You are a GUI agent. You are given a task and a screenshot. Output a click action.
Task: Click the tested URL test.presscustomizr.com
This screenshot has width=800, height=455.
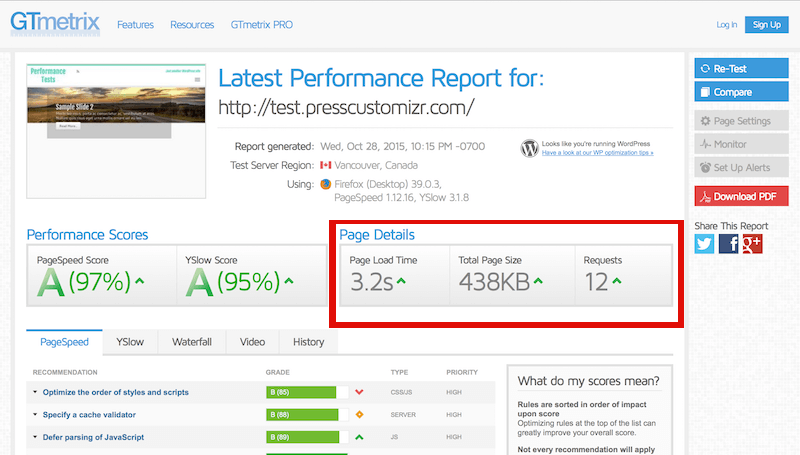[346, 108]
